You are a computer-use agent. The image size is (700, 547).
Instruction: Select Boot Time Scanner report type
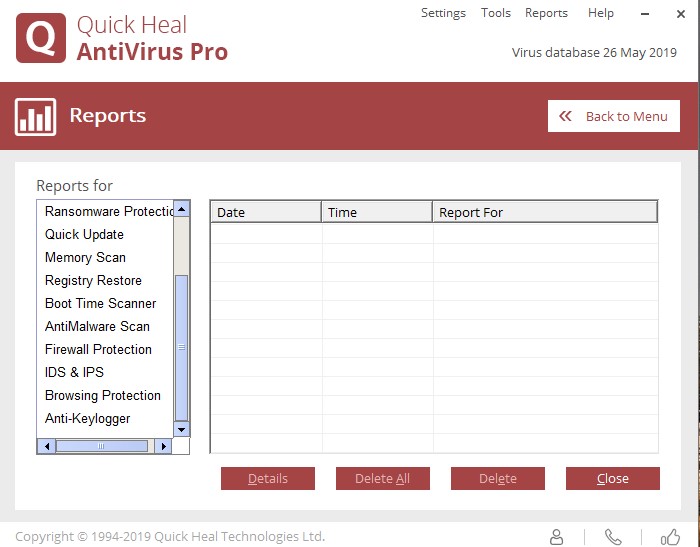click(x=100, y=303)
